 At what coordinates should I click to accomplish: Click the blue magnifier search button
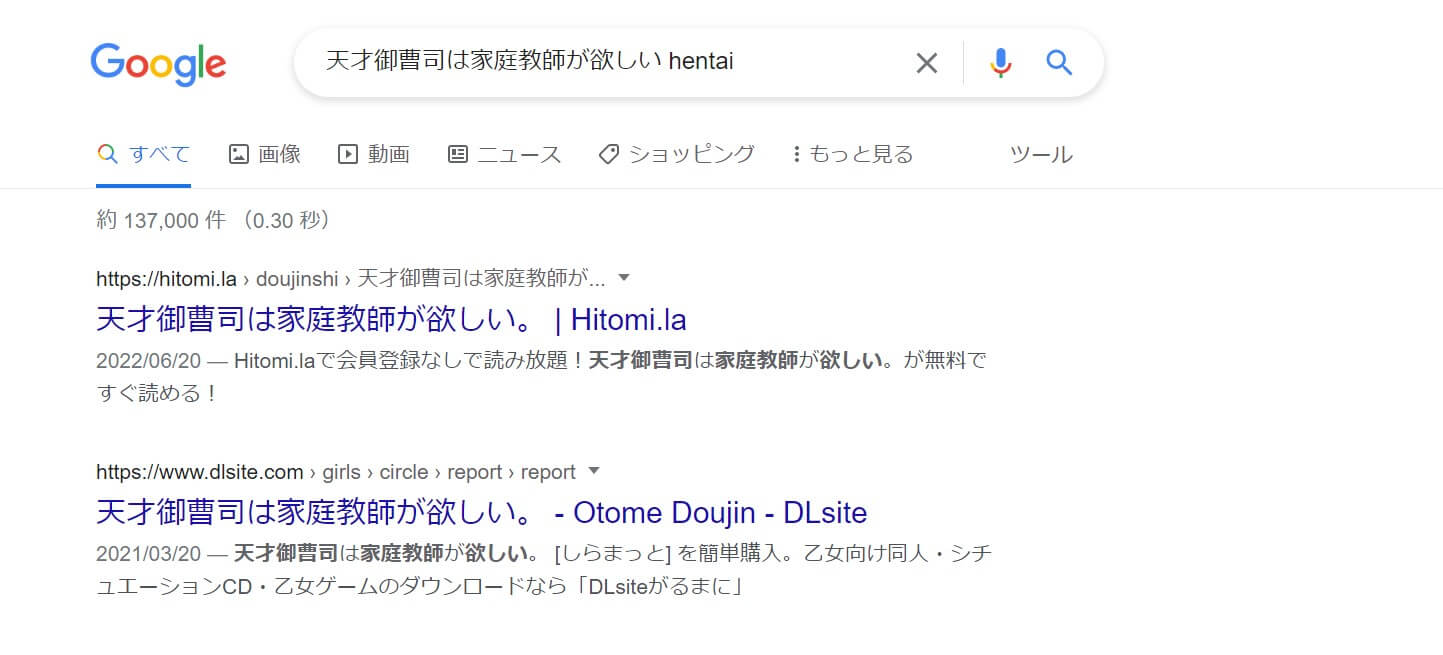(x=1059, y=63)
